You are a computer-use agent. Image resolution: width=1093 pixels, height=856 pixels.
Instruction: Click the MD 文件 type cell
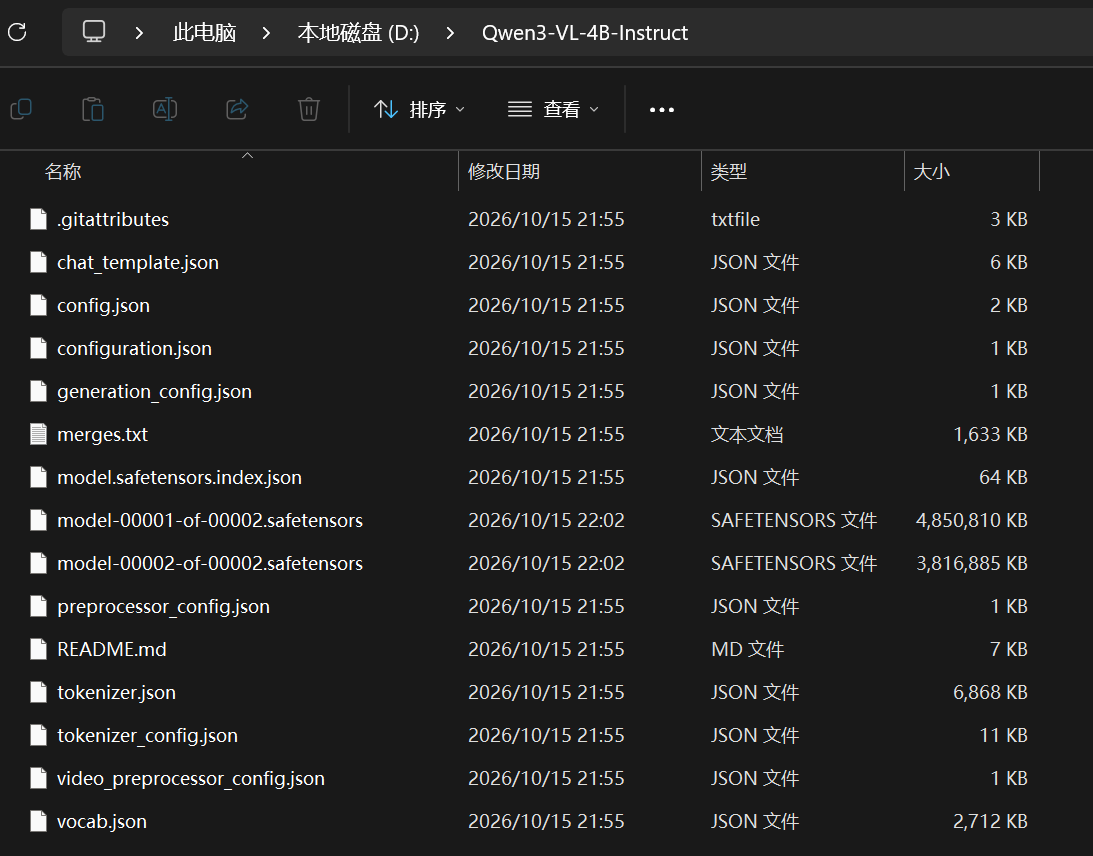point(747,650)
